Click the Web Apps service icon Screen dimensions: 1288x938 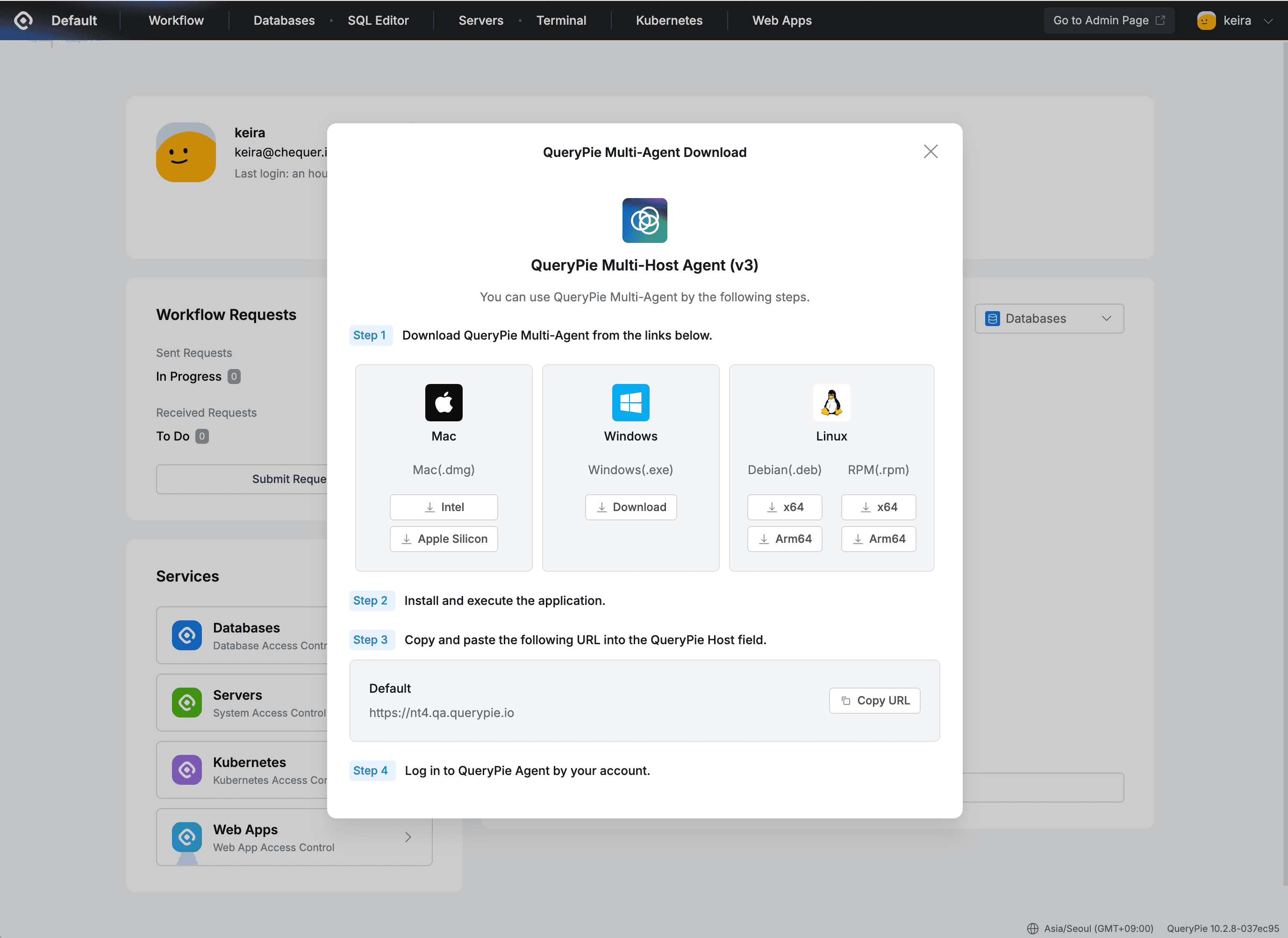(x=186, y=837)
